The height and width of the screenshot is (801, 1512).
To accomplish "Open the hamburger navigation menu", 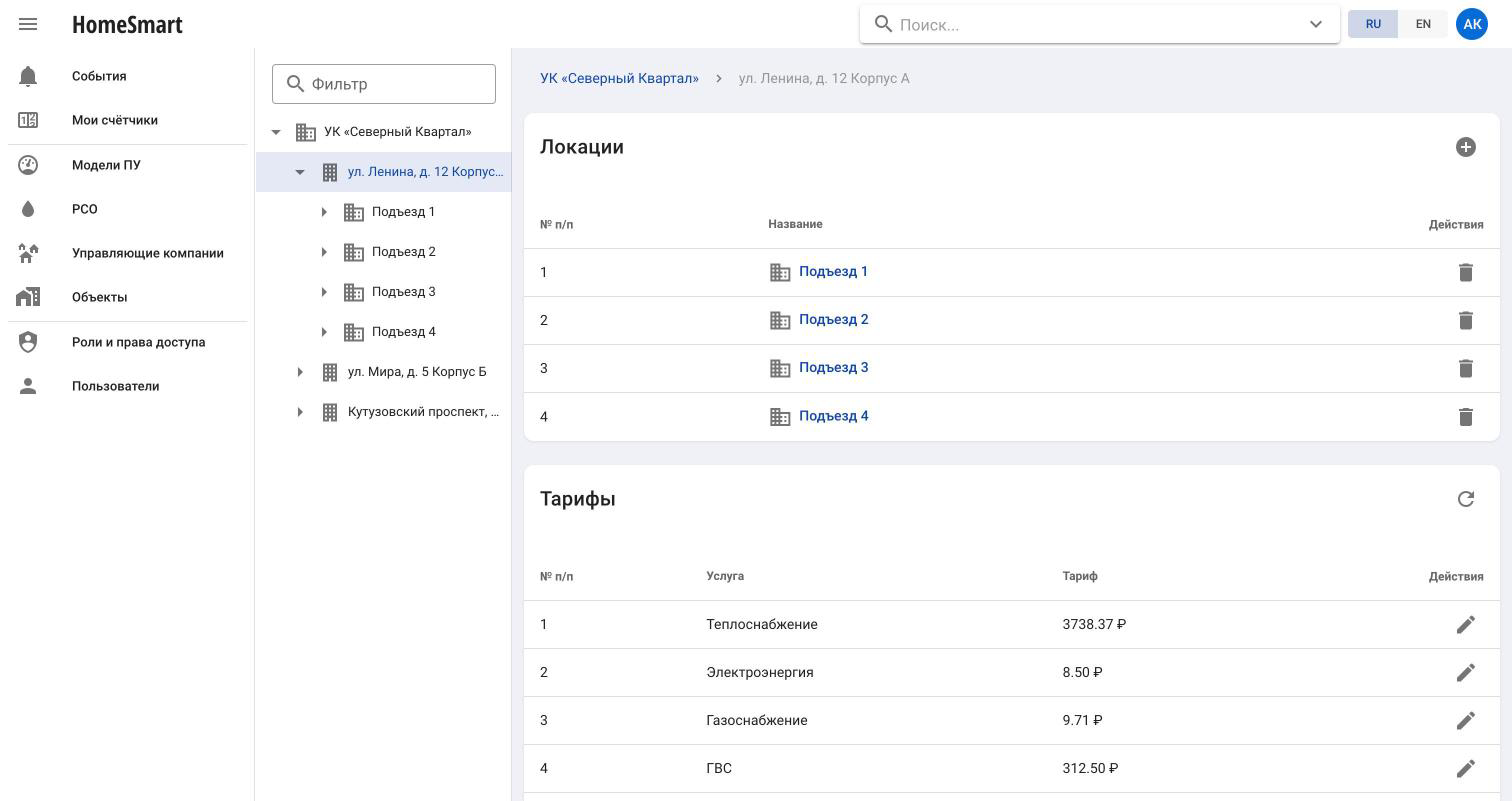I will point(28,24).
